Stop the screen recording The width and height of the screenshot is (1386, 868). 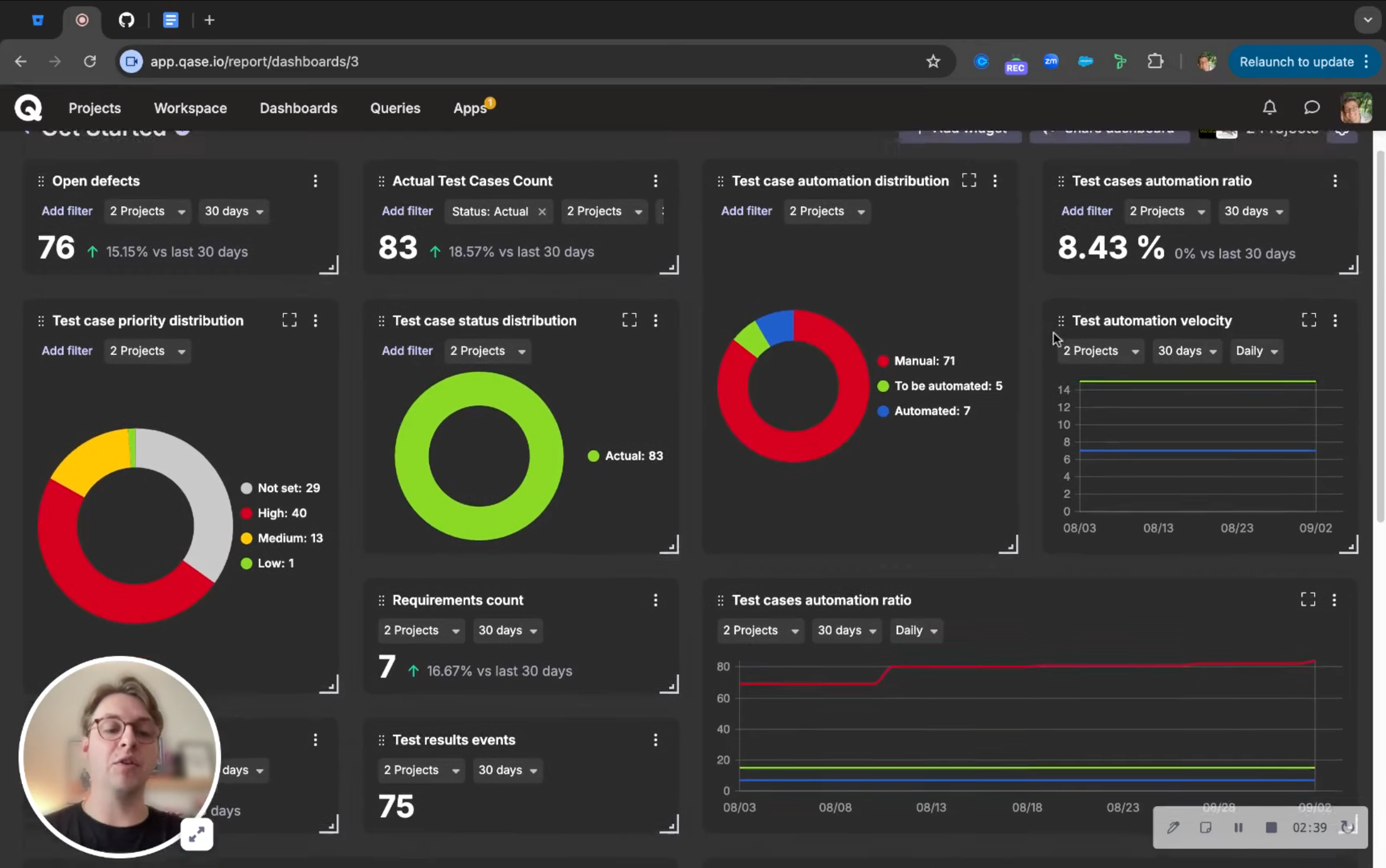coord(1271,827)
